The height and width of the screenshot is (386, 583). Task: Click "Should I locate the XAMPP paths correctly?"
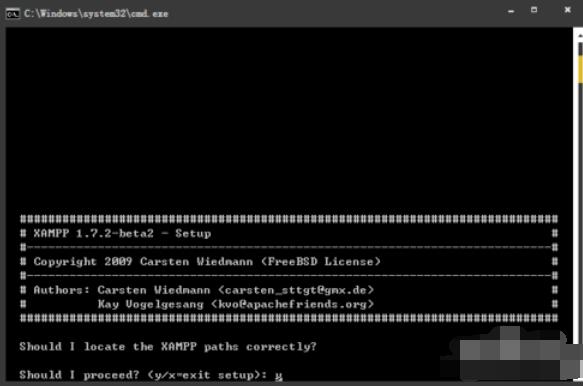point(168,347)
